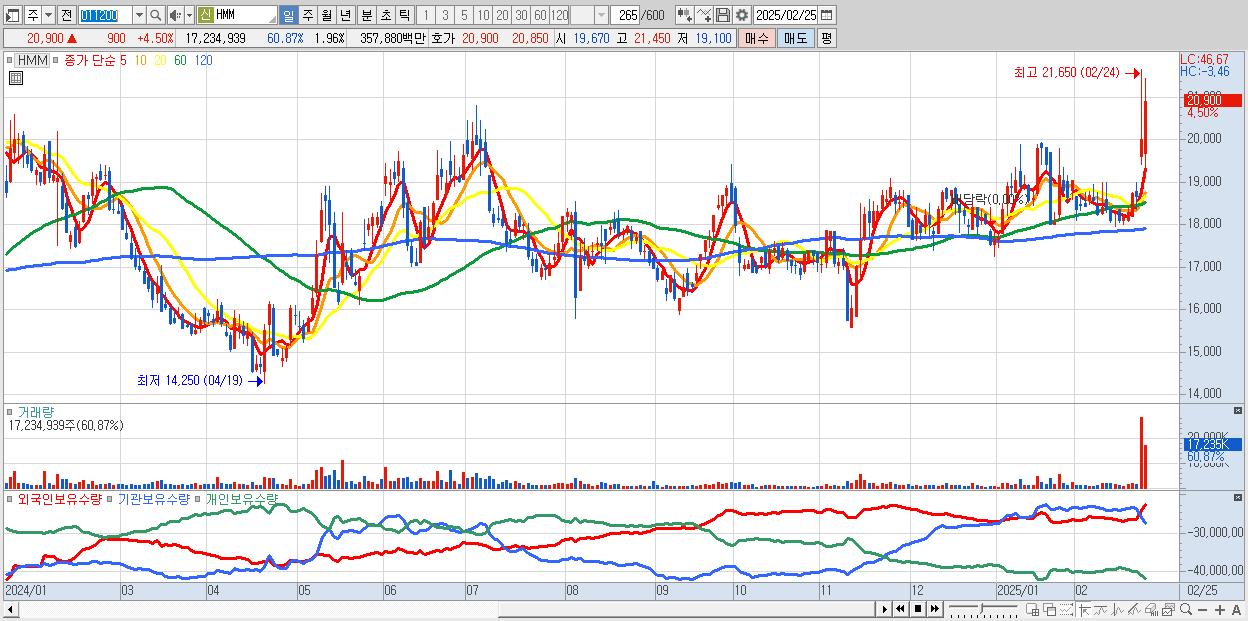Select the daily (일) chart period
The width and height of the screenshot is (1248, 621).
coord(288,15)
